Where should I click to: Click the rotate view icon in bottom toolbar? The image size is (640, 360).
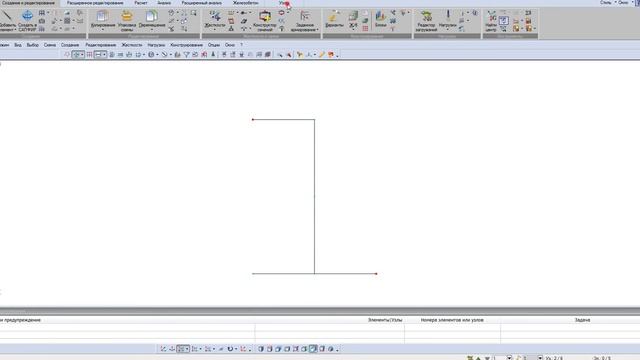(230, 349)
